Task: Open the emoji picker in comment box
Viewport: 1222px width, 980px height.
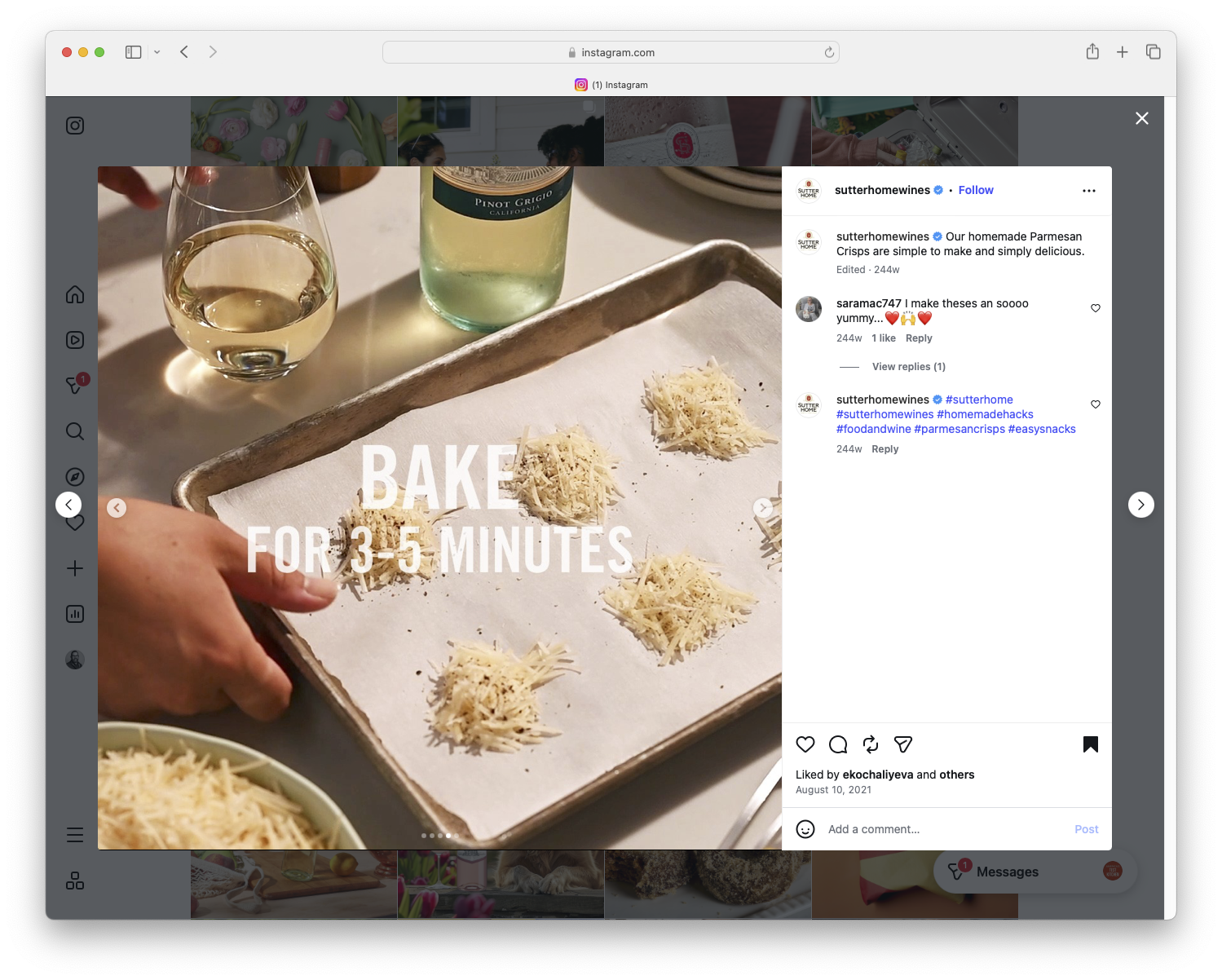Action: click(x=805, y=829)
